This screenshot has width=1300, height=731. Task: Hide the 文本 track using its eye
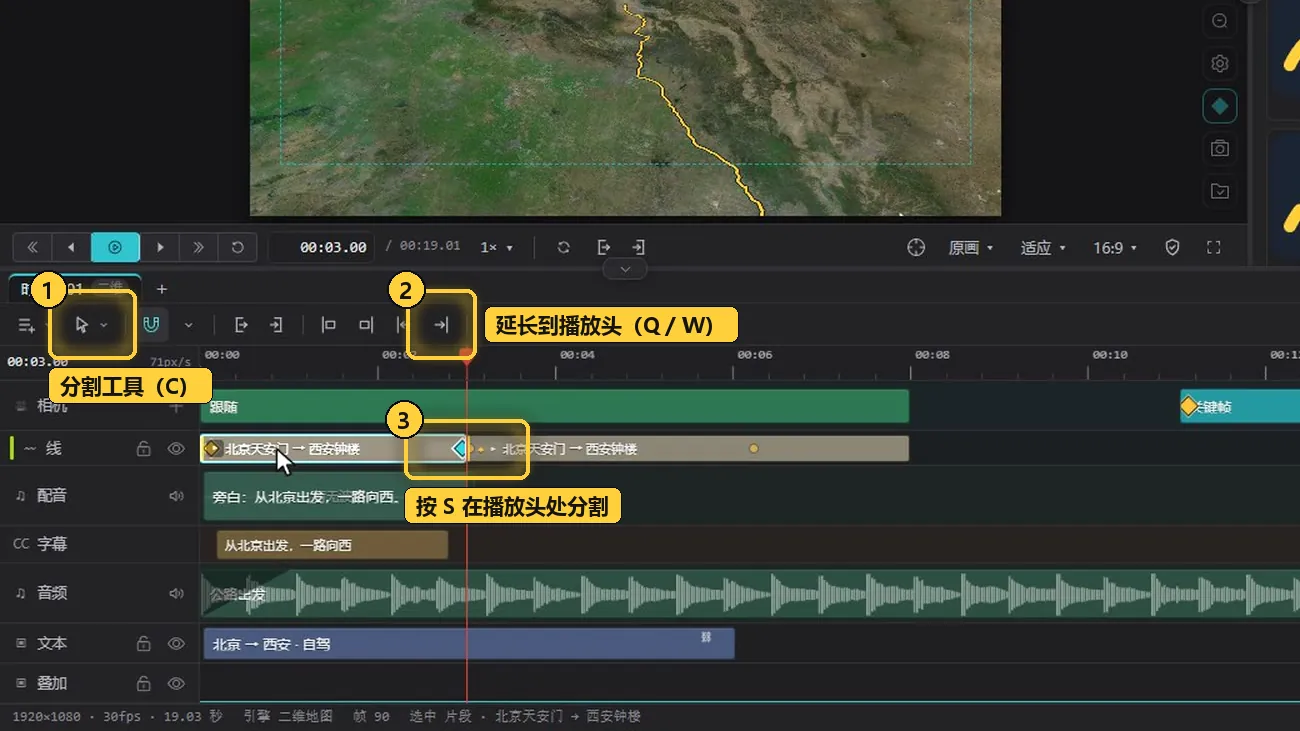pos(176,643)
